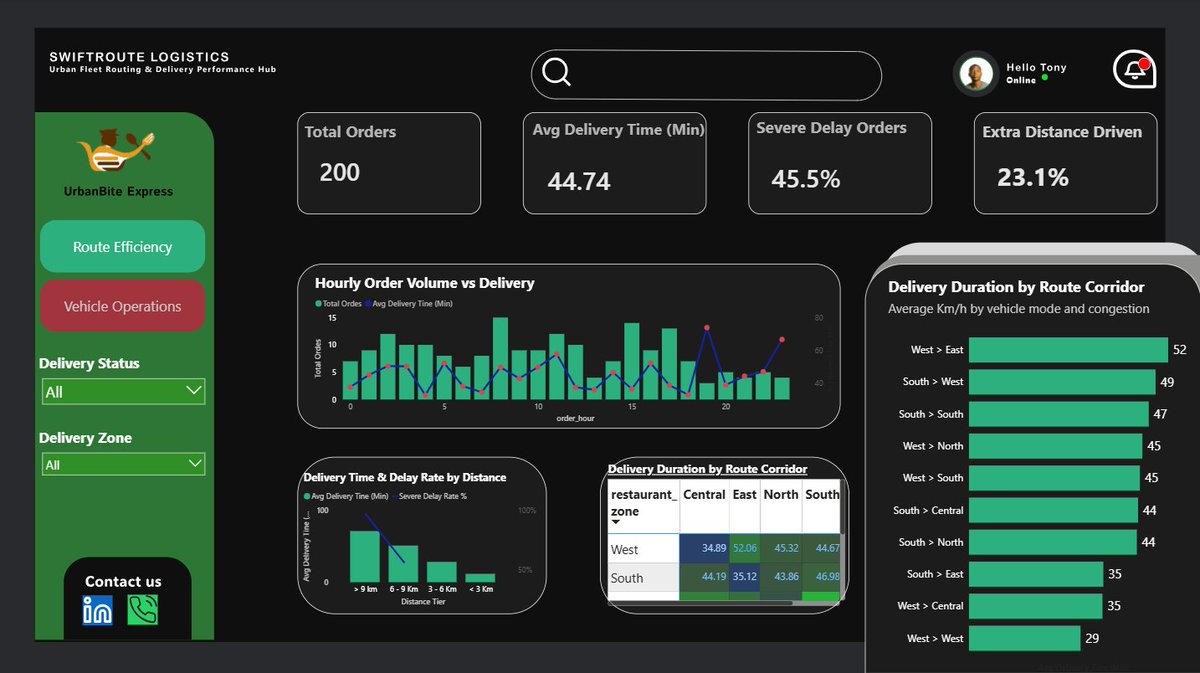Viewport: 1200px width, 673px height.
Task: Click the South > South bar
Action: click(1059, 414)
